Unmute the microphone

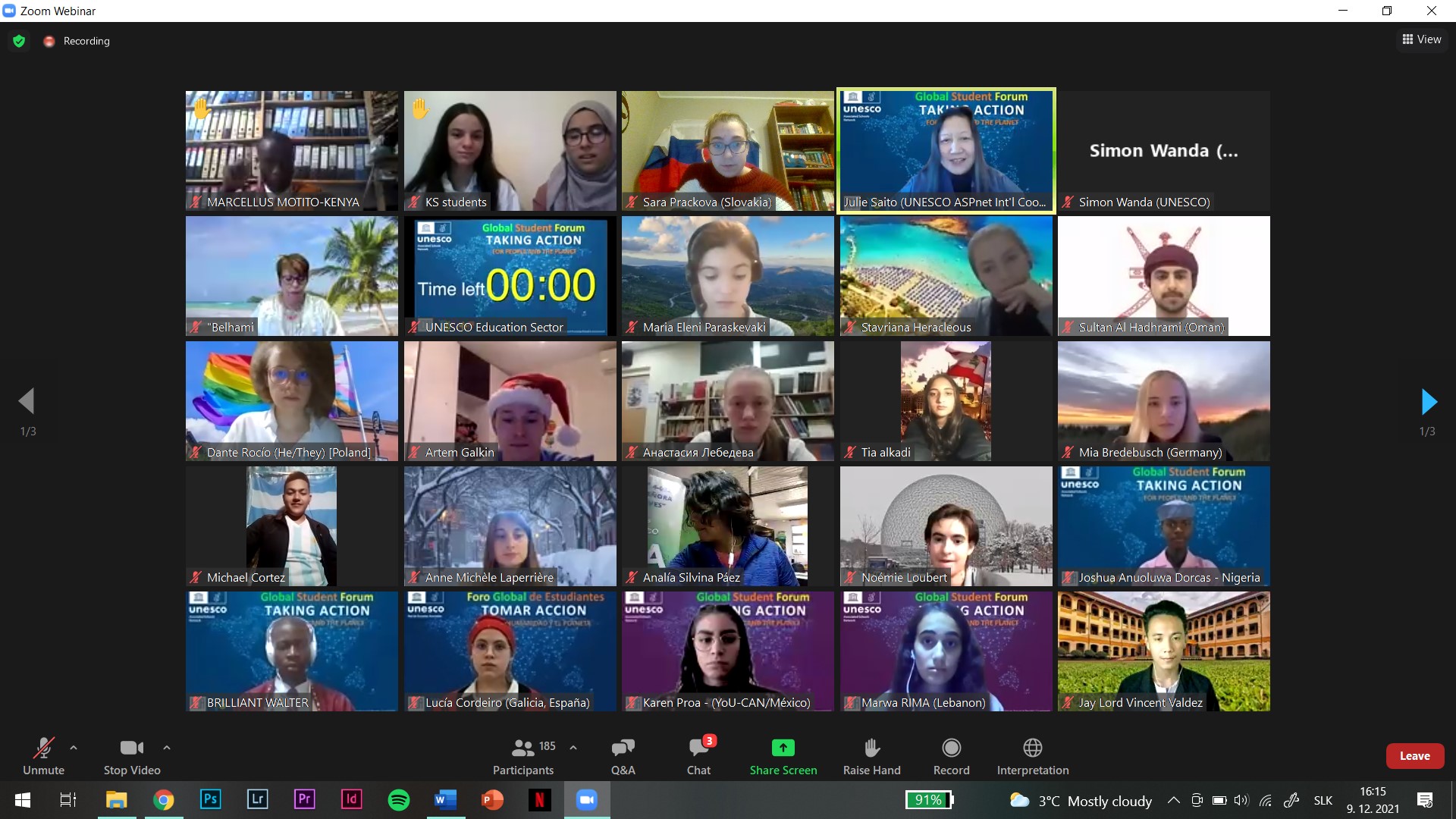tap(43, 756)
